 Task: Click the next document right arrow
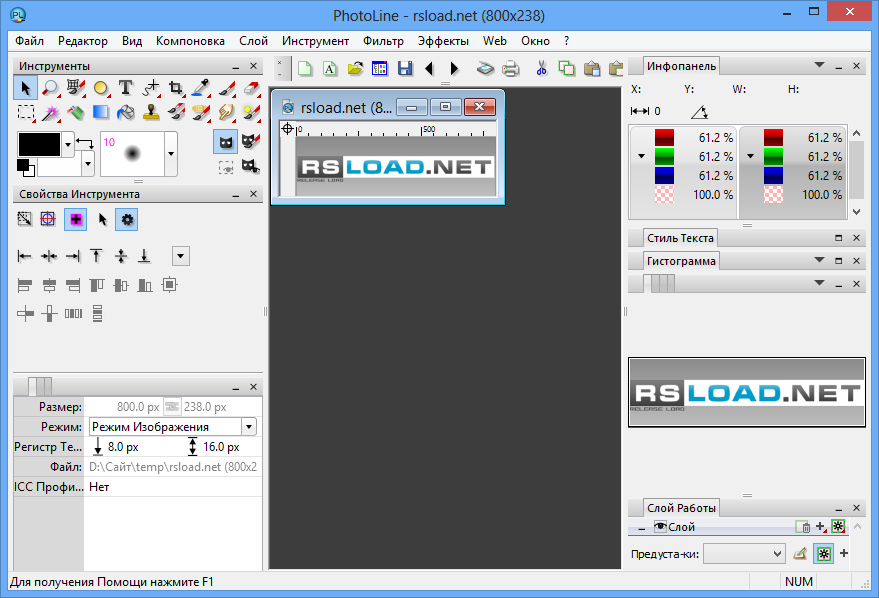tap(454, 68)
